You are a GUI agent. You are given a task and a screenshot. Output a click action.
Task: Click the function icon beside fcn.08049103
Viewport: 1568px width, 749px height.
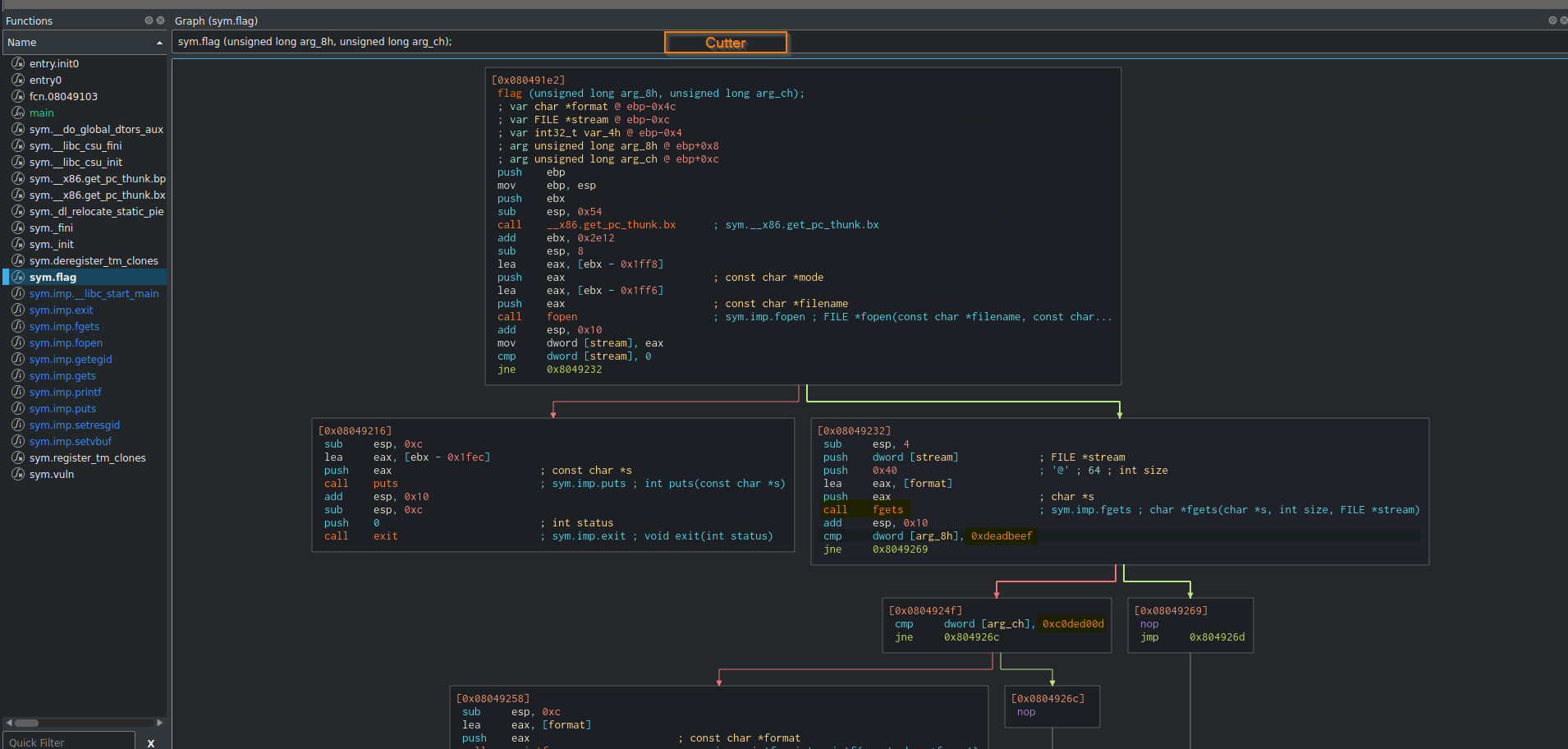(x=18, y=96)
